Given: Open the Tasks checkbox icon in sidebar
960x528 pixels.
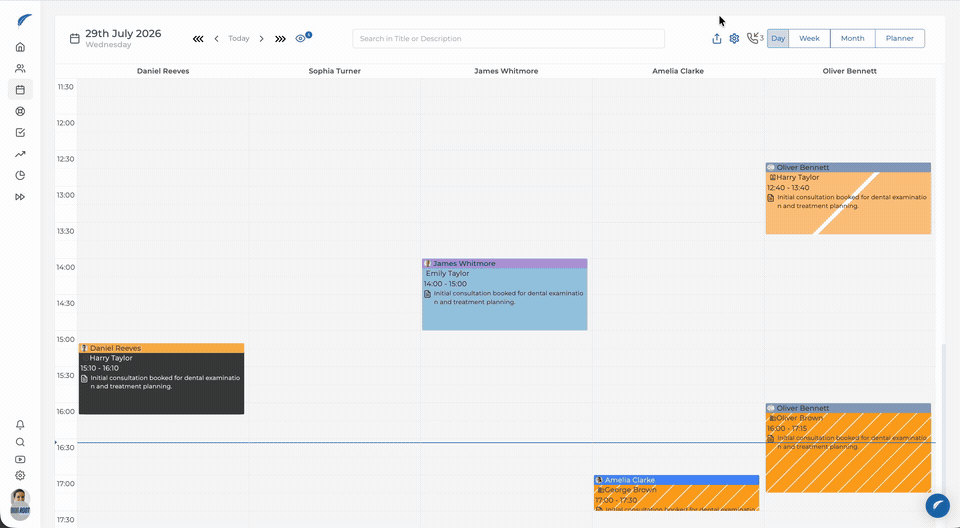Looking at the screenshot, I should point(20,133).
